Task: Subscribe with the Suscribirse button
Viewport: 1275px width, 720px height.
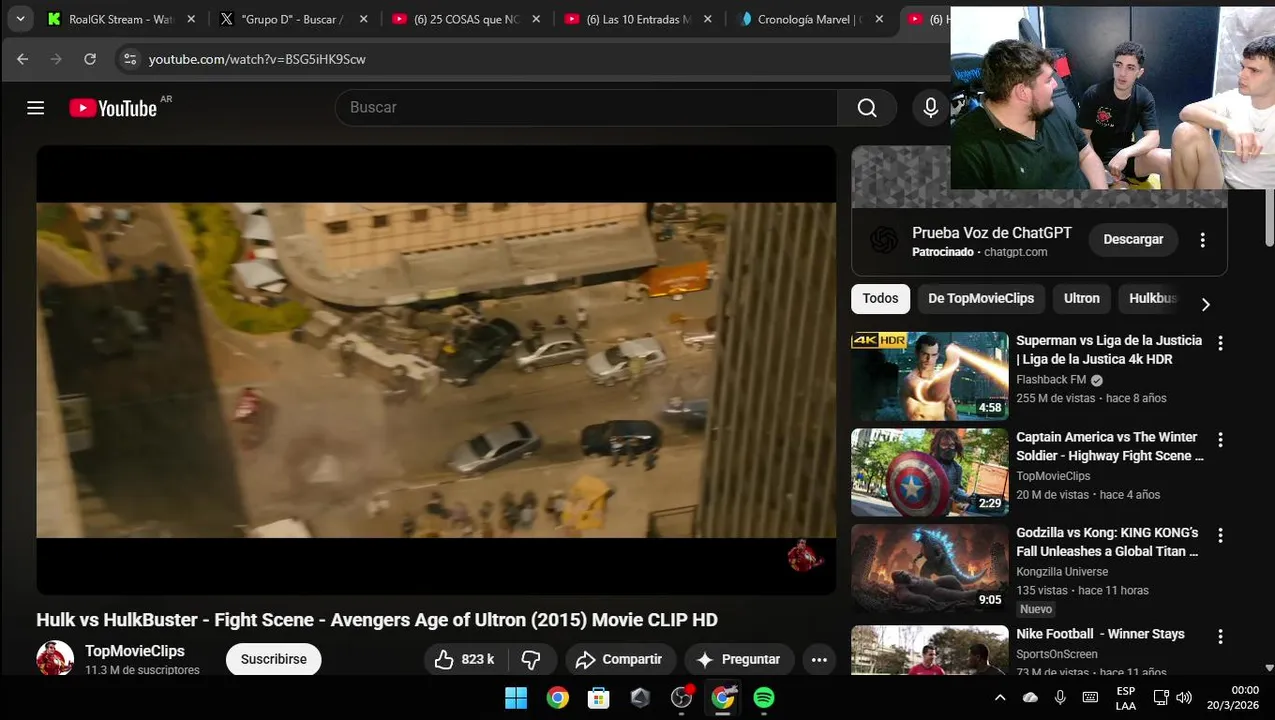Action: (x=274, y=659)
